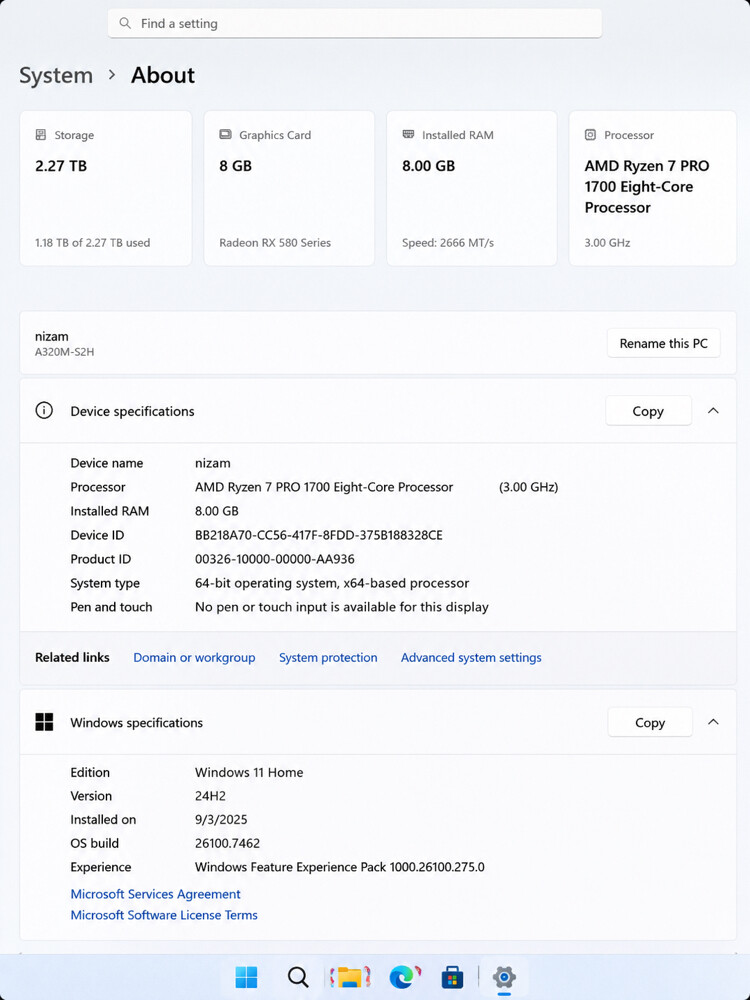Open the Start menu from taskbar
Screen dimensions: 750x1000
[246, 976]
